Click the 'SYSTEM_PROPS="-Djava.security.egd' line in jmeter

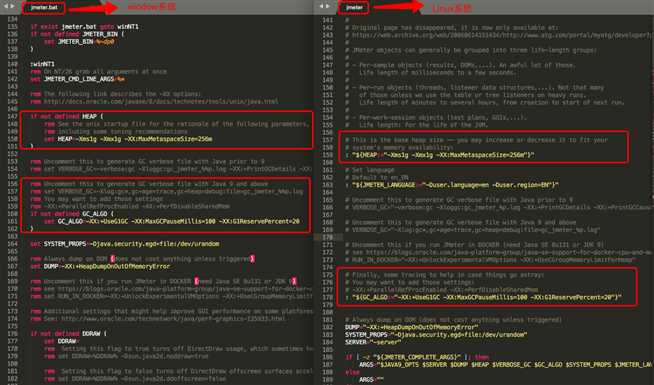coord(436,335)
